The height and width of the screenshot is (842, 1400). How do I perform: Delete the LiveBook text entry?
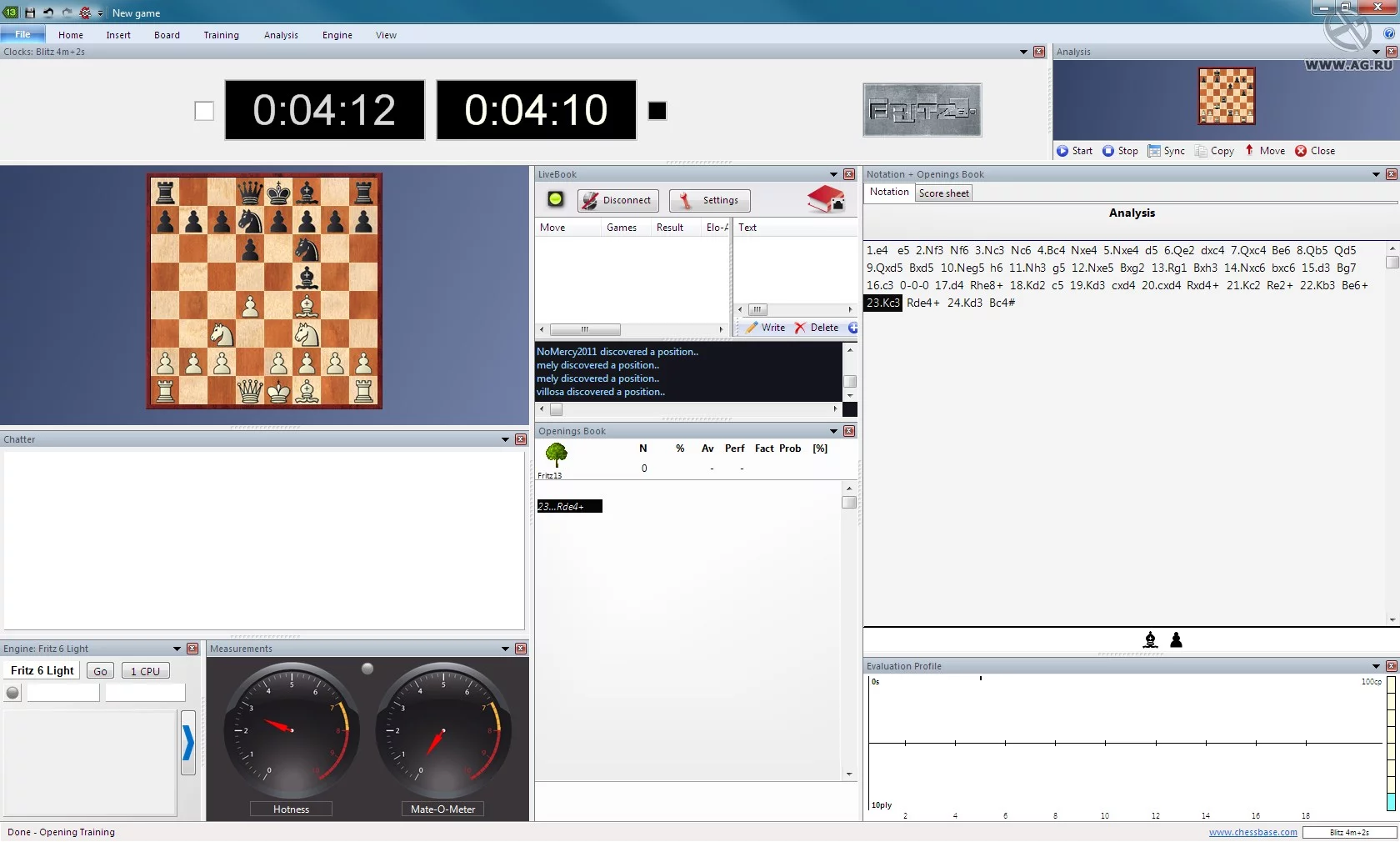pos(817,328)
